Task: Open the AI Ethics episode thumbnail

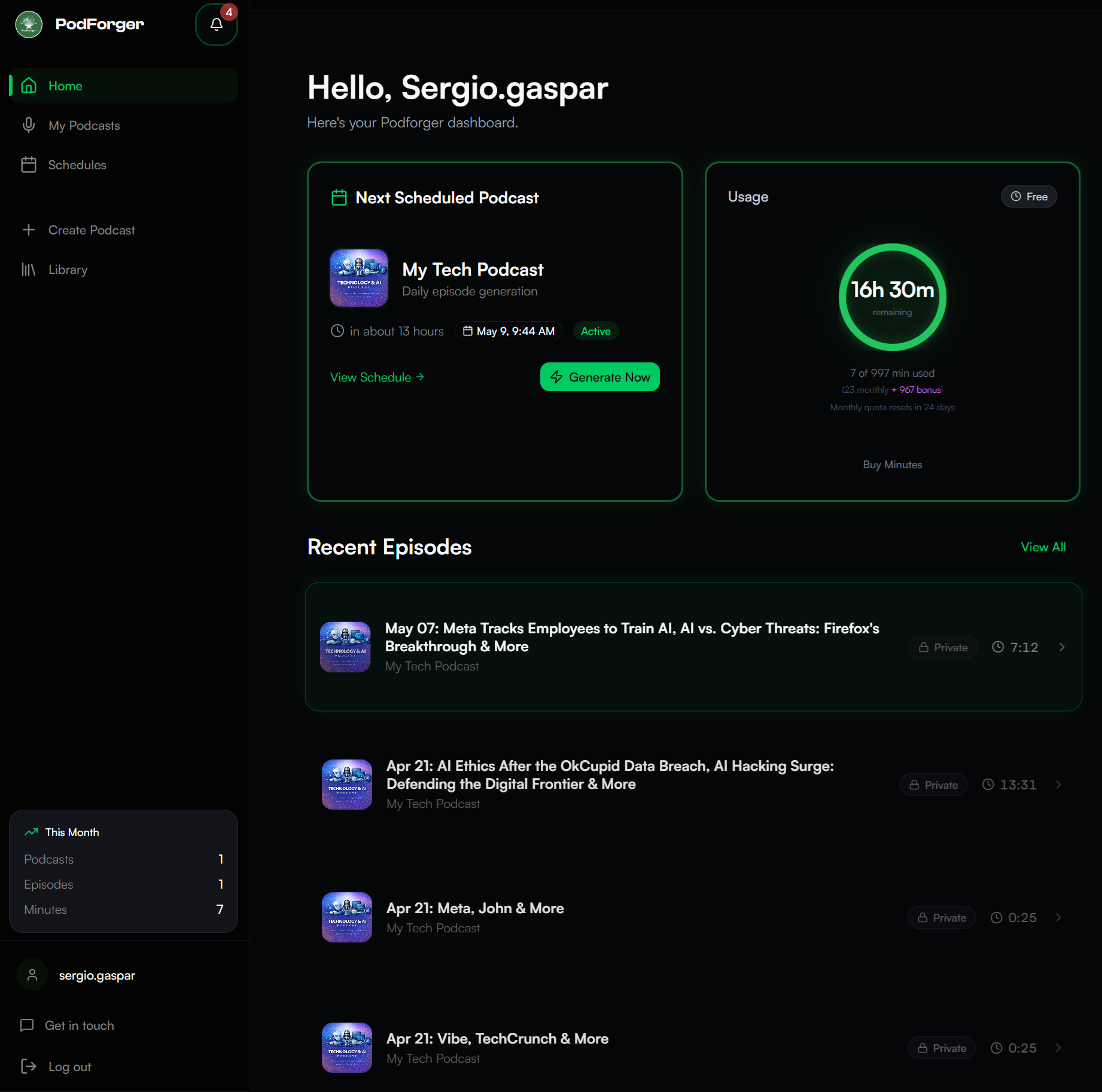Action: coord(347,785)
